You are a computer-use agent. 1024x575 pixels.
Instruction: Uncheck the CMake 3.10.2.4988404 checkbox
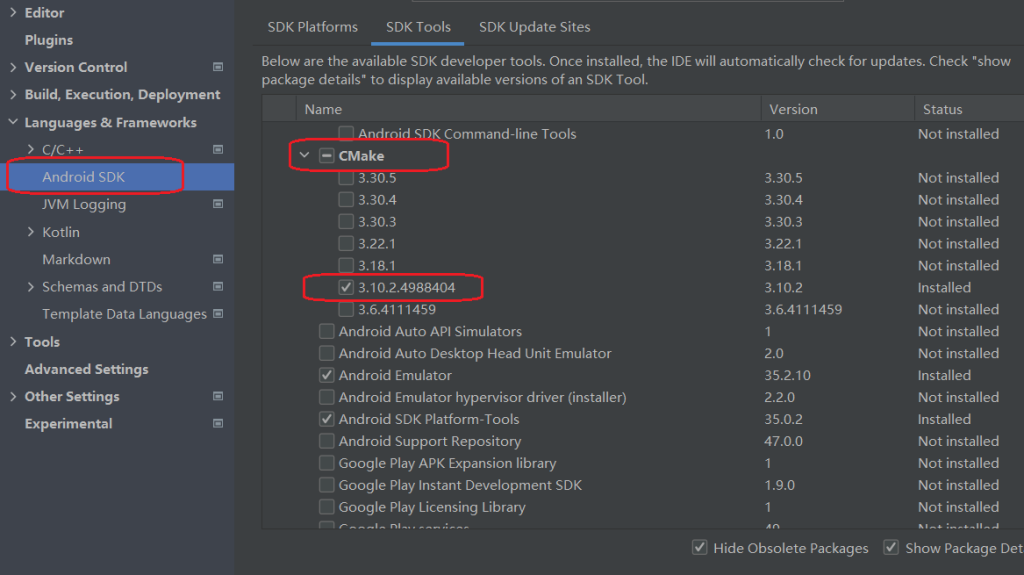click(x=346, y=288)
